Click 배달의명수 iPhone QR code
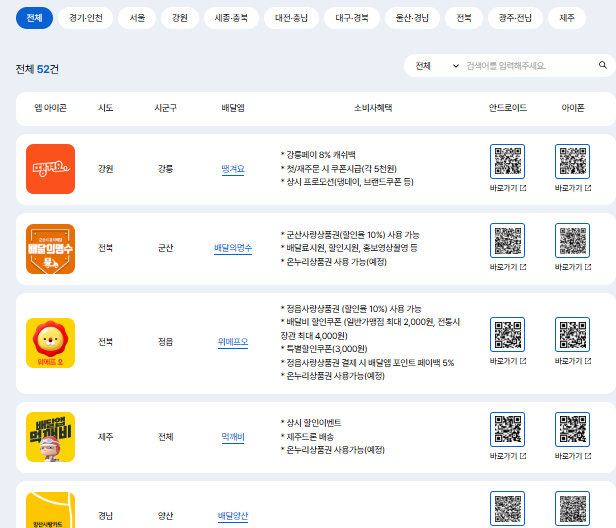Viewport: 616px width, 528px height. (572, 240)
